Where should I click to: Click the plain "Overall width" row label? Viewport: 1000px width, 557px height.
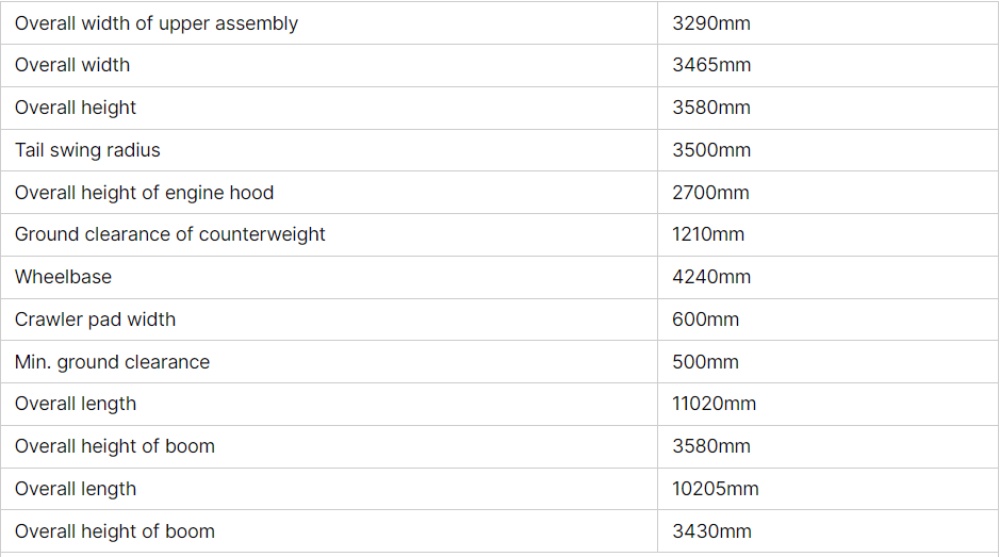click(x=72, y=66)
